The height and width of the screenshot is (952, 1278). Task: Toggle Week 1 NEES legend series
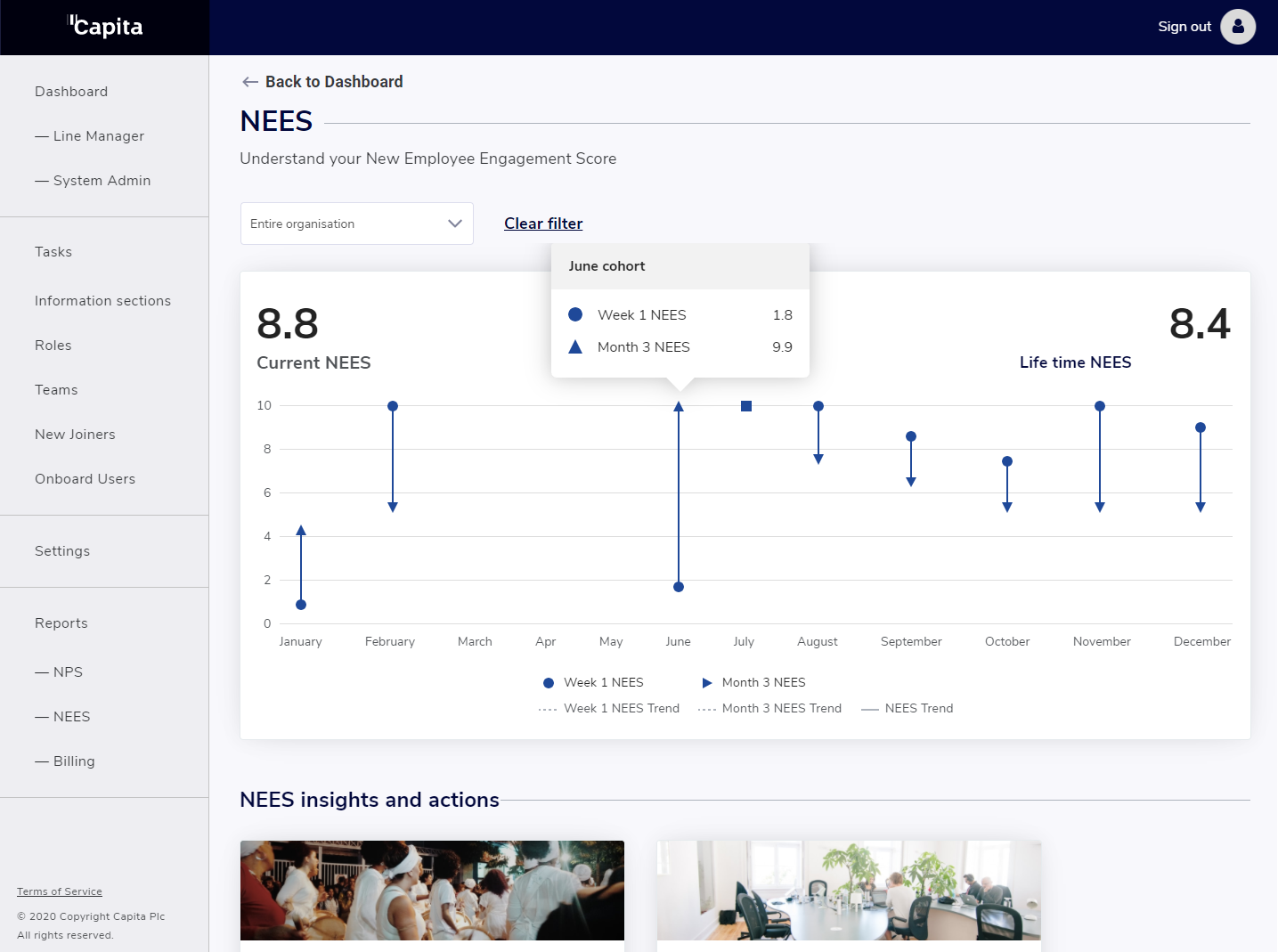[x=593, y=682]
